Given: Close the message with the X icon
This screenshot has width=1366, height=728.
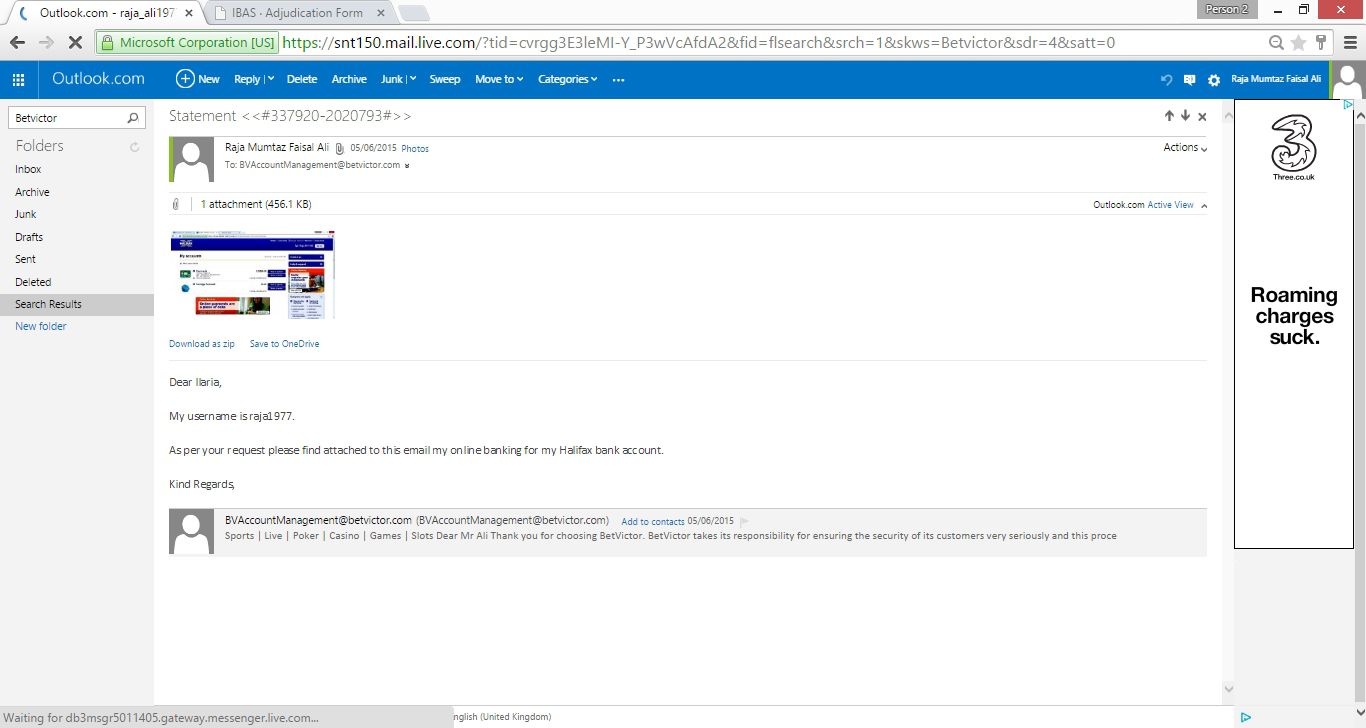Looking at the screenshot, I should [1202, 117].
